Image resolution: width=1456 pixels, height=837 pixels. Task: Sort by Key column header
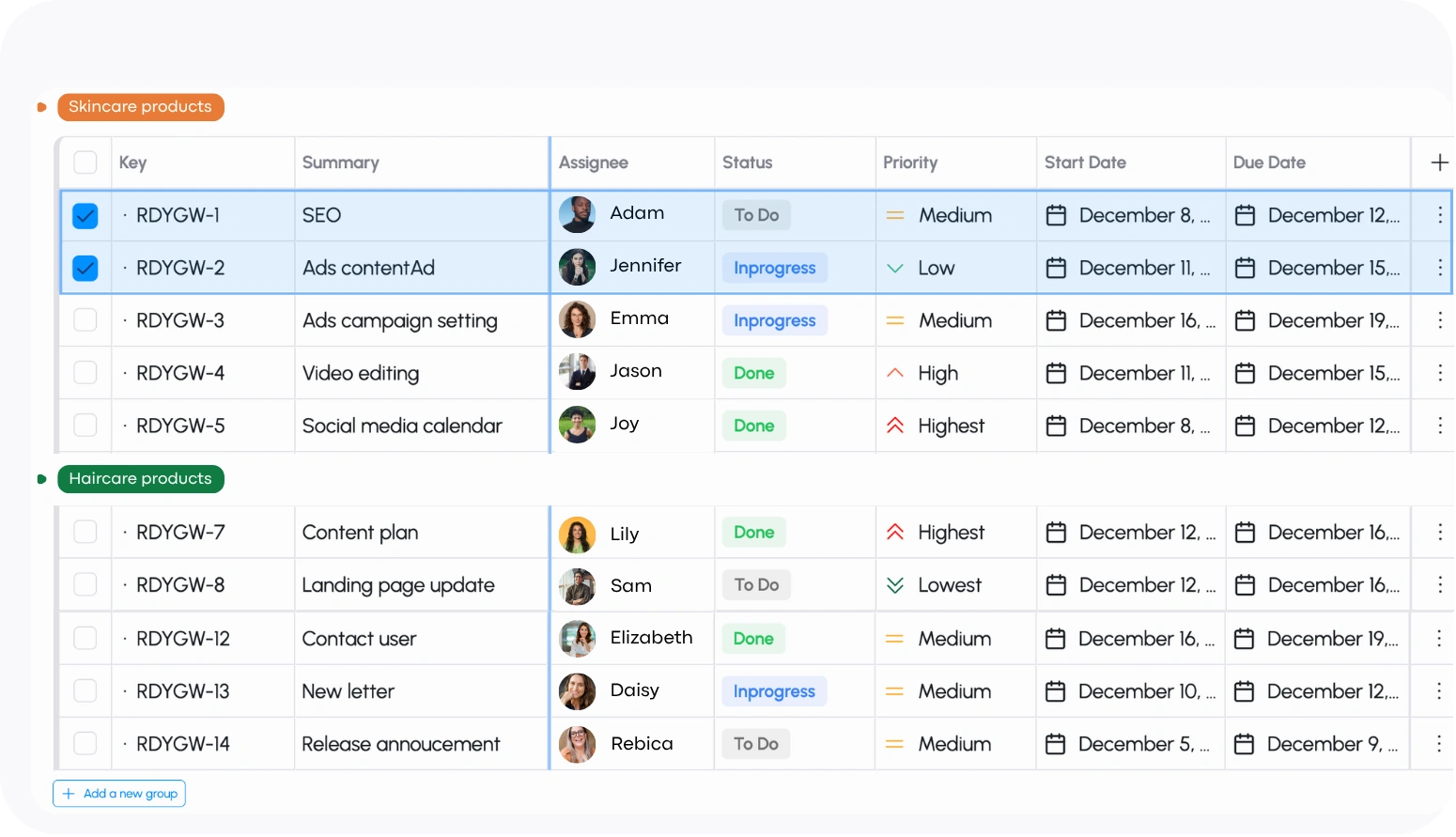pyautogui.click(x=132, y=163)
